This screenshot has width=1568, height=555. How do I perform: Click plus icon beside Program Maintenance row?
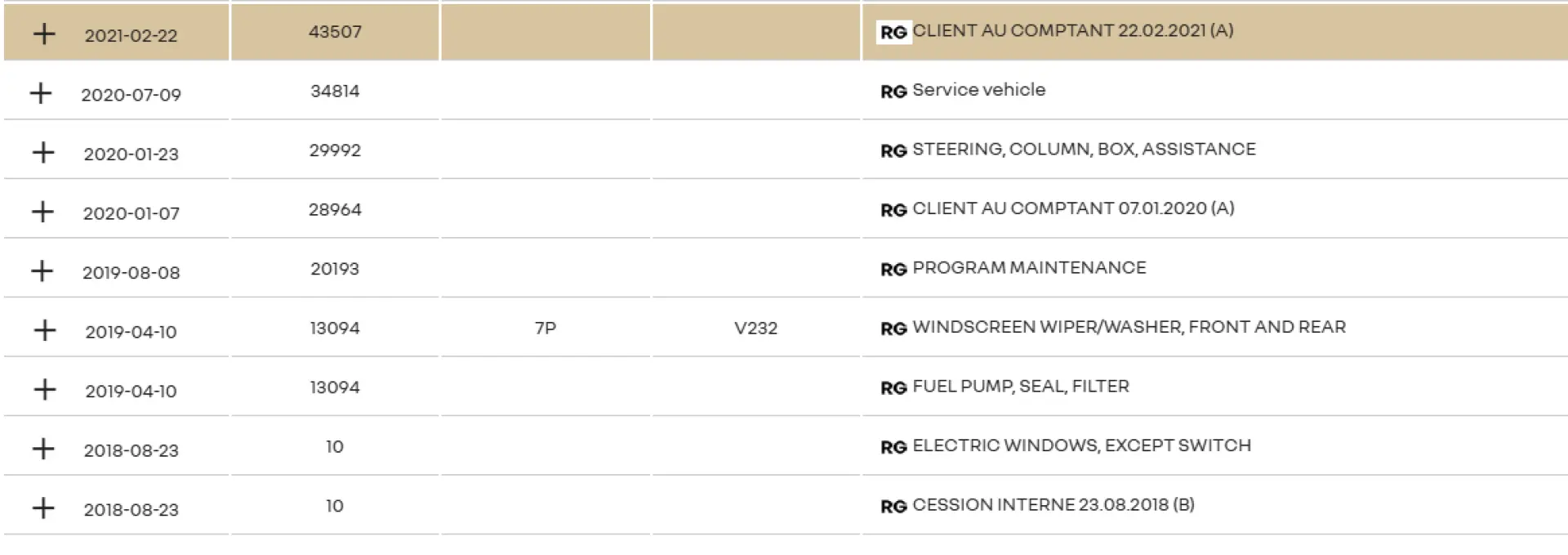tap(42, 271)
